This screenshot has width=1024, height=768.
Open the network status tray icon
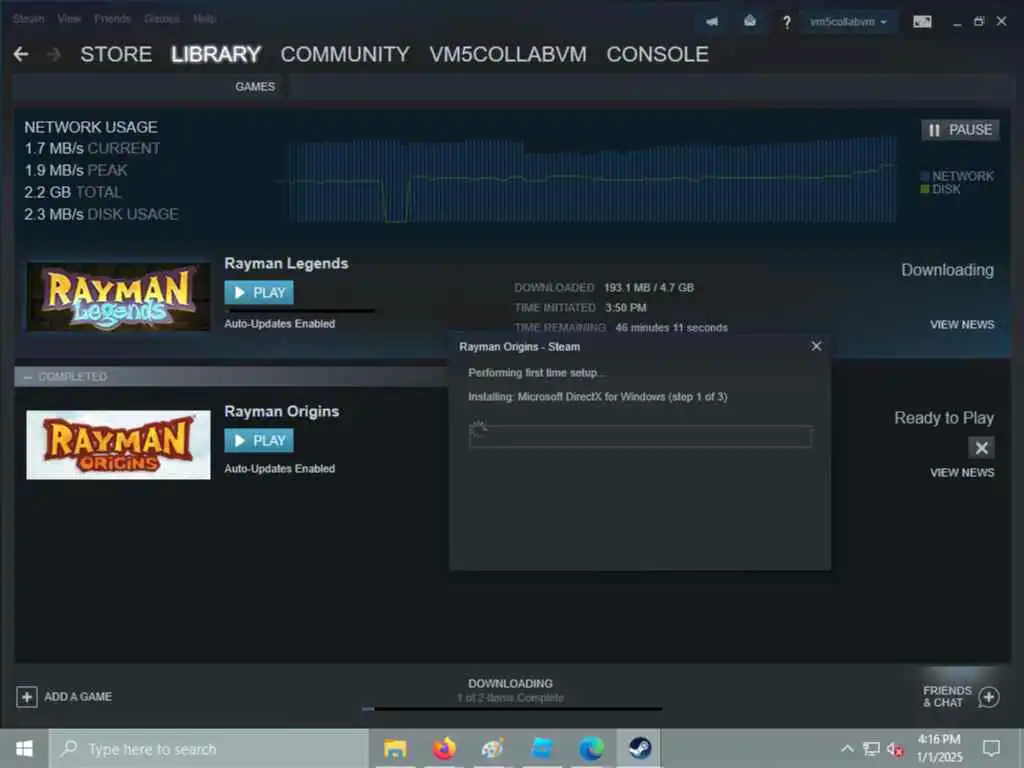(871, 748)
